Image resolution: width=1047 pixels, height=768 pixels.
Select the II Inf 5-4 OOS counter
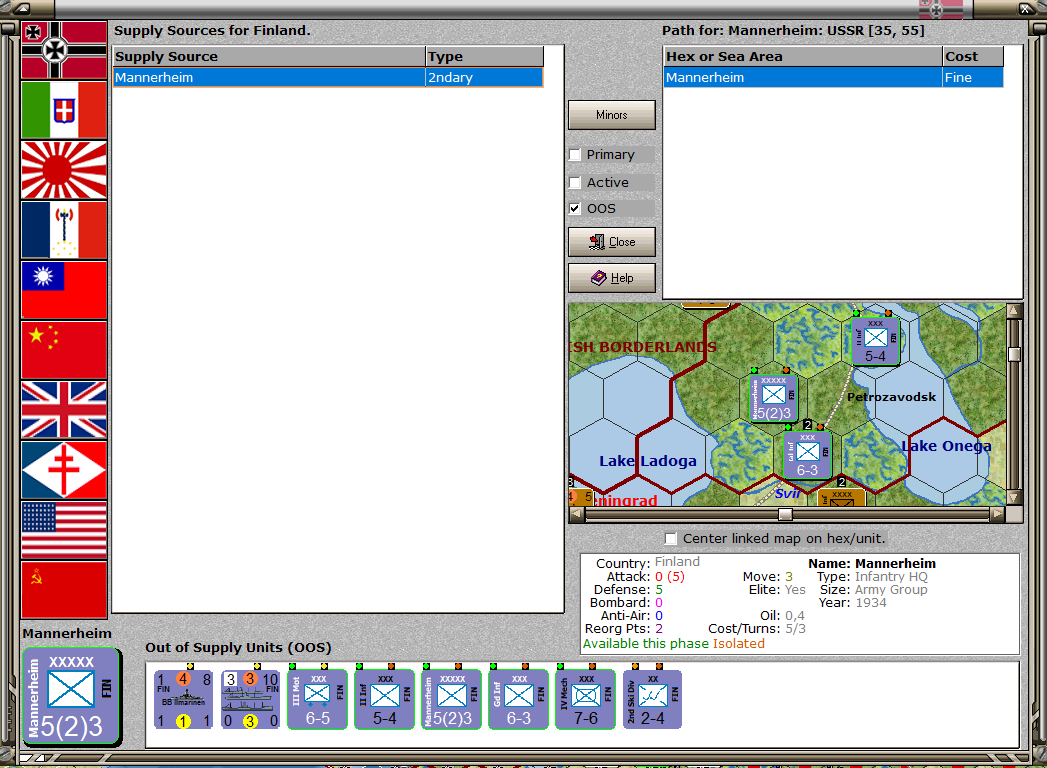click(x=385, y=700)
